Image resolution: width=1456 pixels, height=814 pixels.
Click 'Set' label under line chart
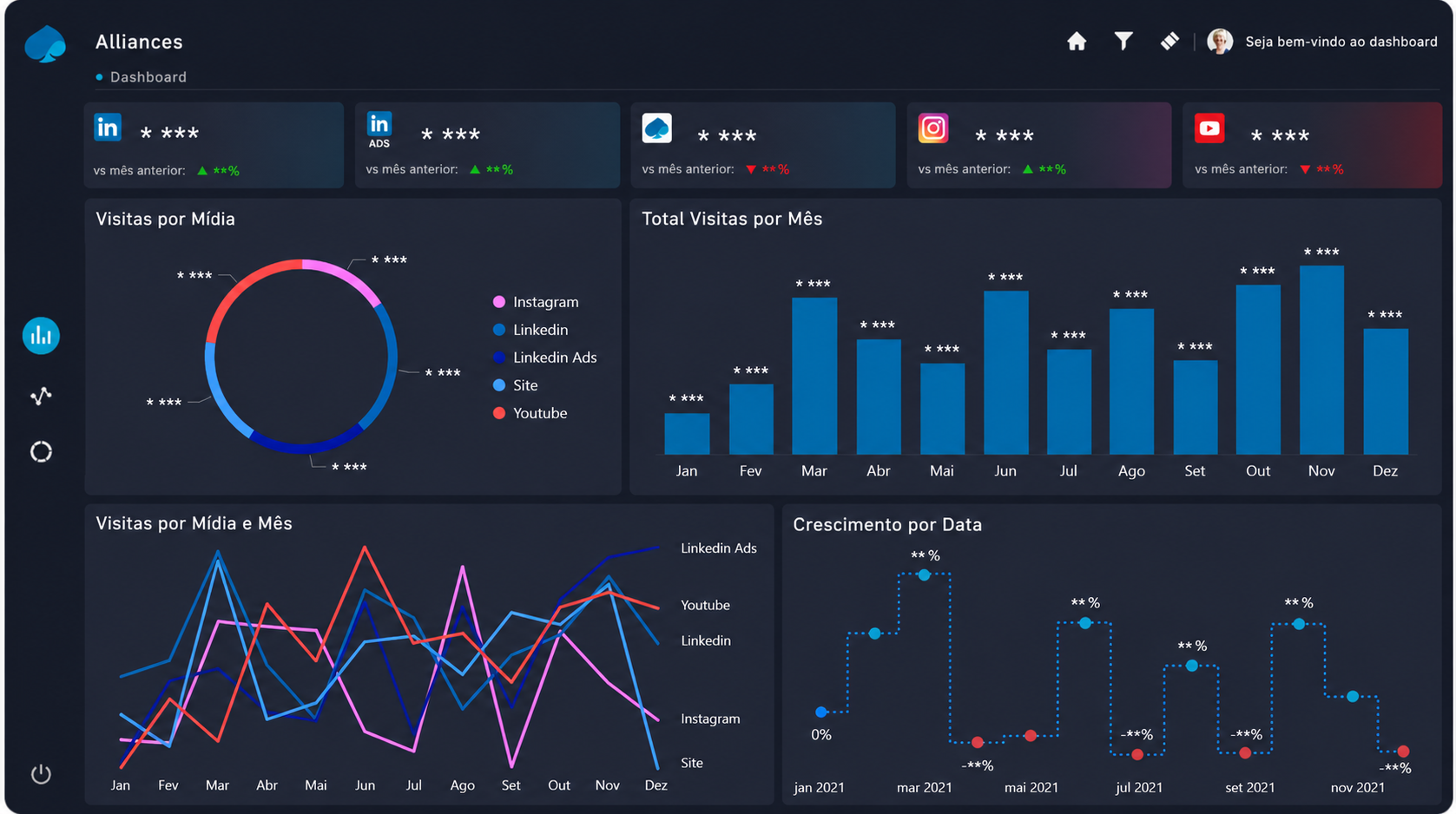click(511, 785)
